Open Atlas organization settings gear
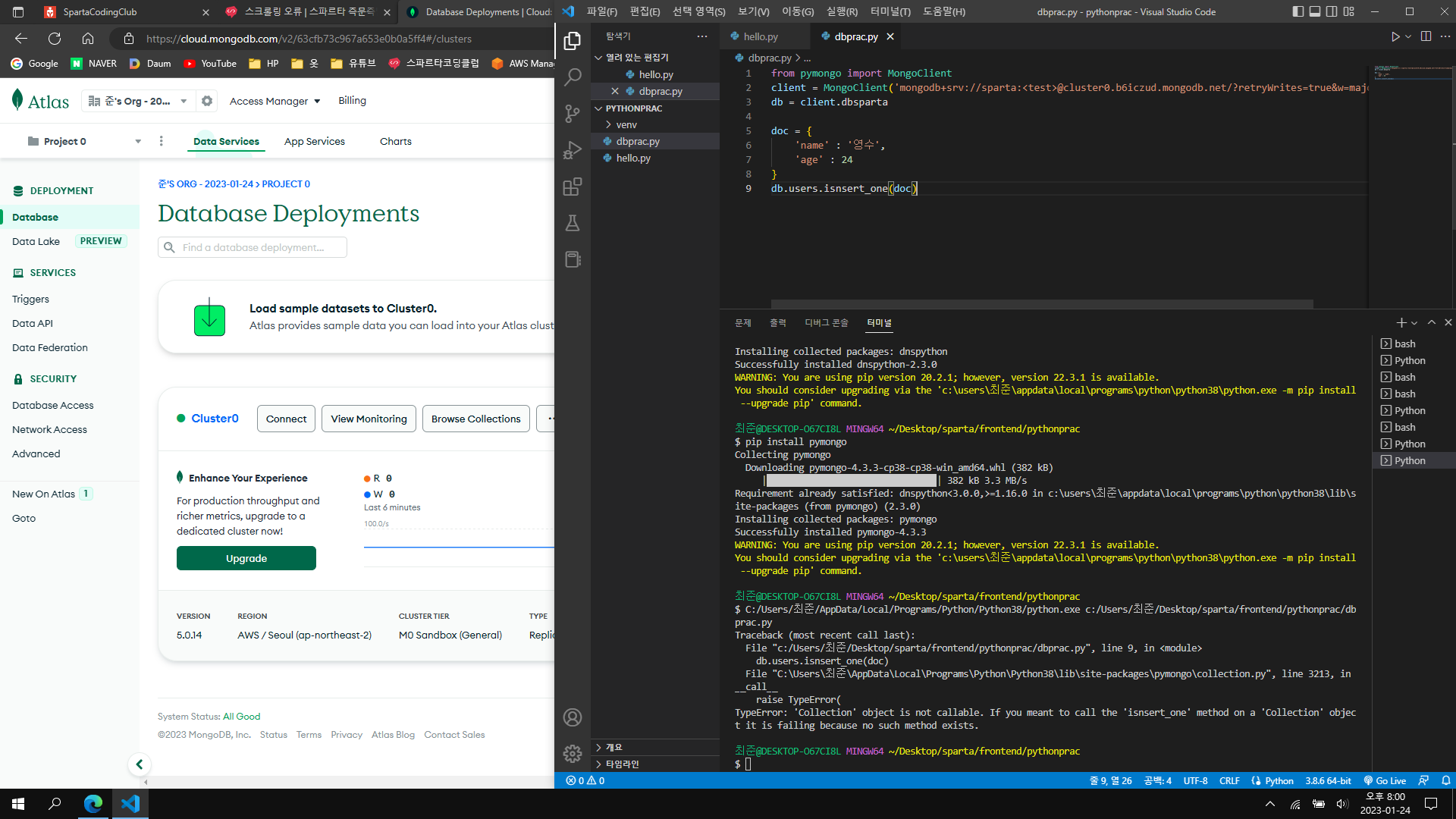 coord(207,101)
